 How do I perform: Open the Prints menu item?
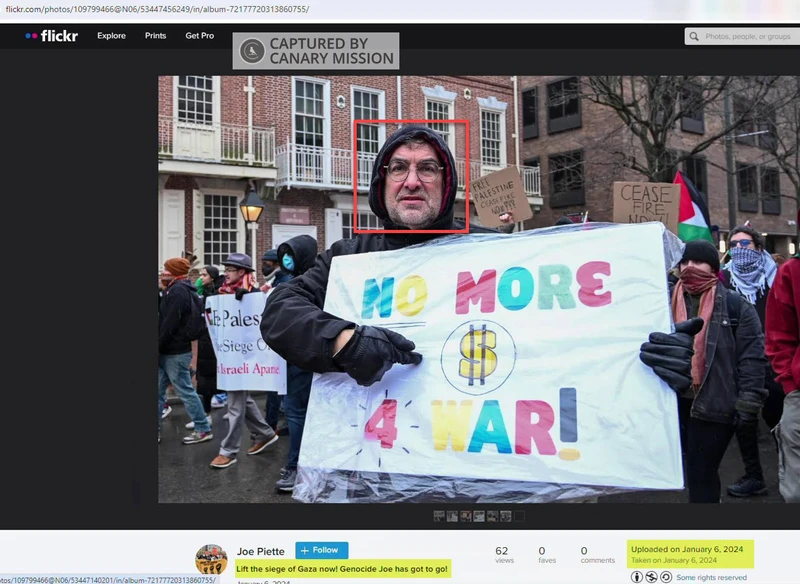click(x=155, y=36)
